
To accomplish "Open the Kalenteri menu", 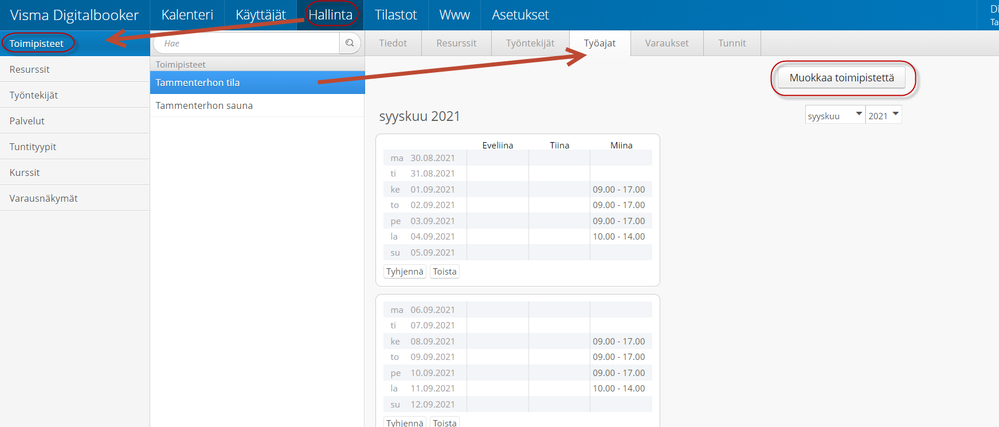I will click(187, 15).
